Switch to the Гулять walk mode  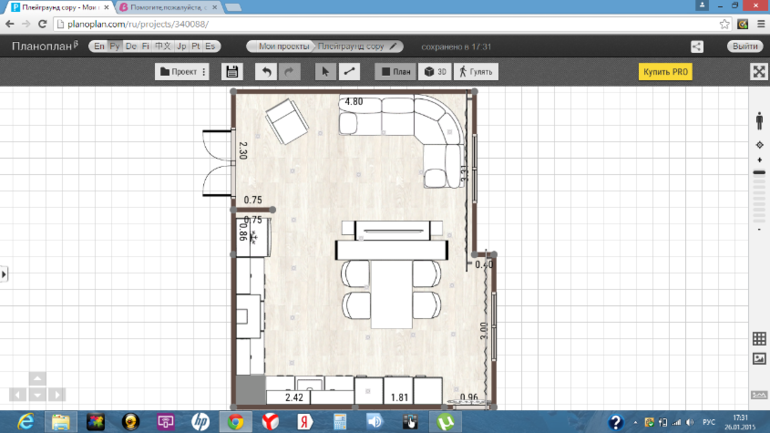tap(476, 72)
